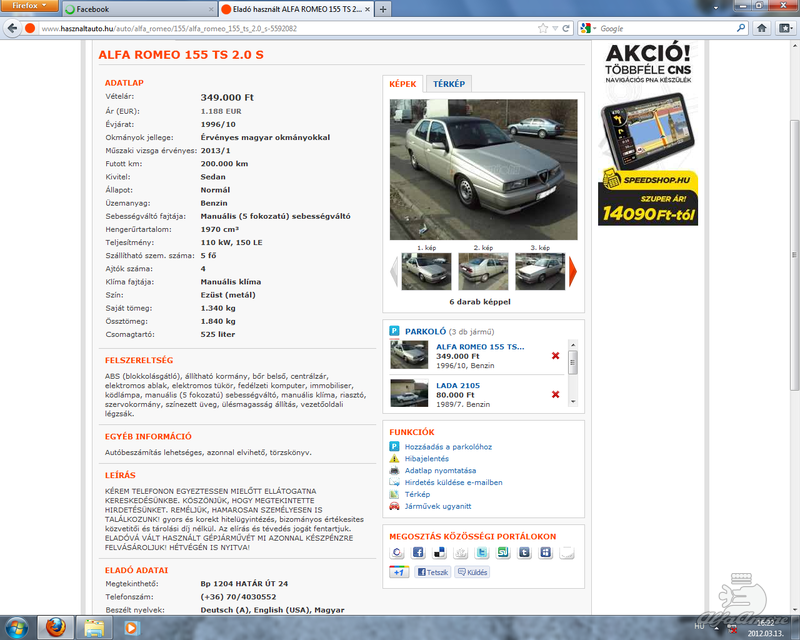Click the Járművek ugyanitt link

click(x=438, y=506)
